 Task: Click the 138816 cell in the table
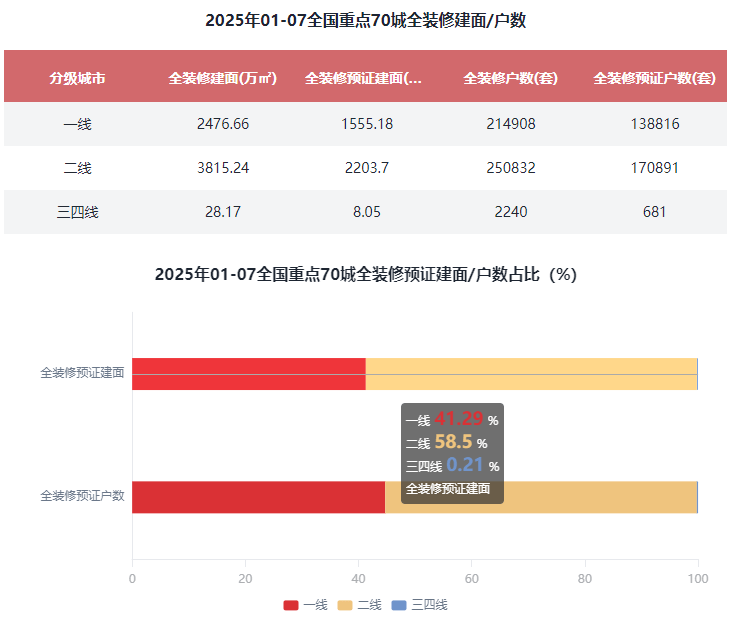pyautogui.click(x=655, y=124)
